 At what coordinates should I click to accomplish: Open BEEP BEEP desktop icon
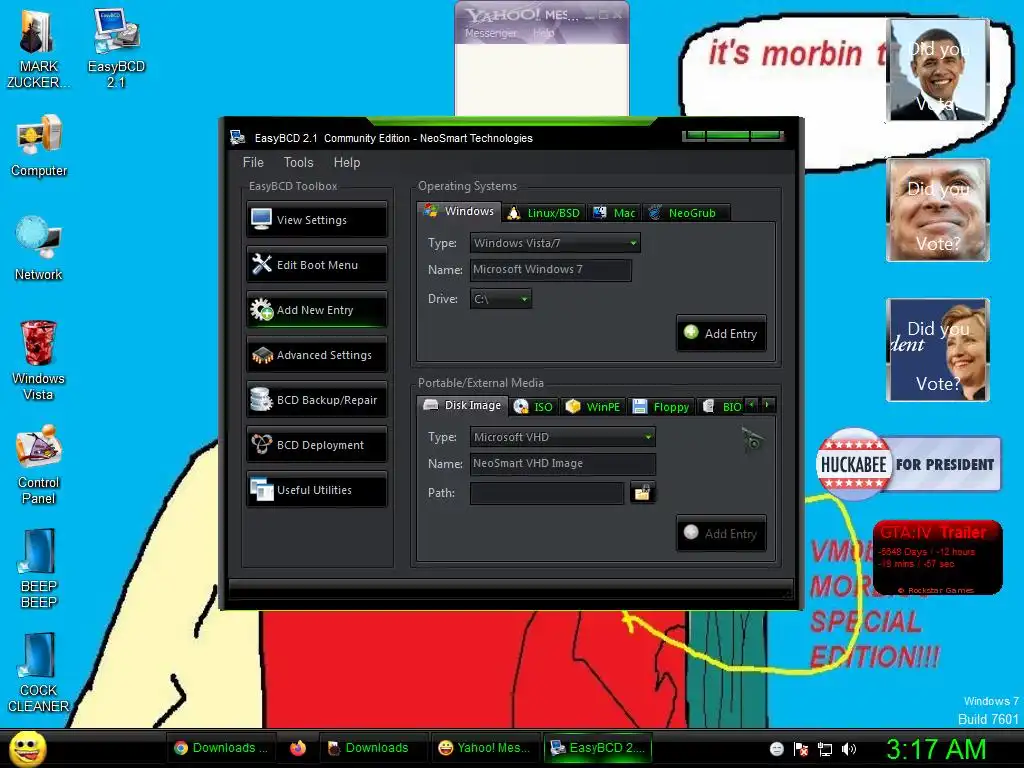[39, 569]
